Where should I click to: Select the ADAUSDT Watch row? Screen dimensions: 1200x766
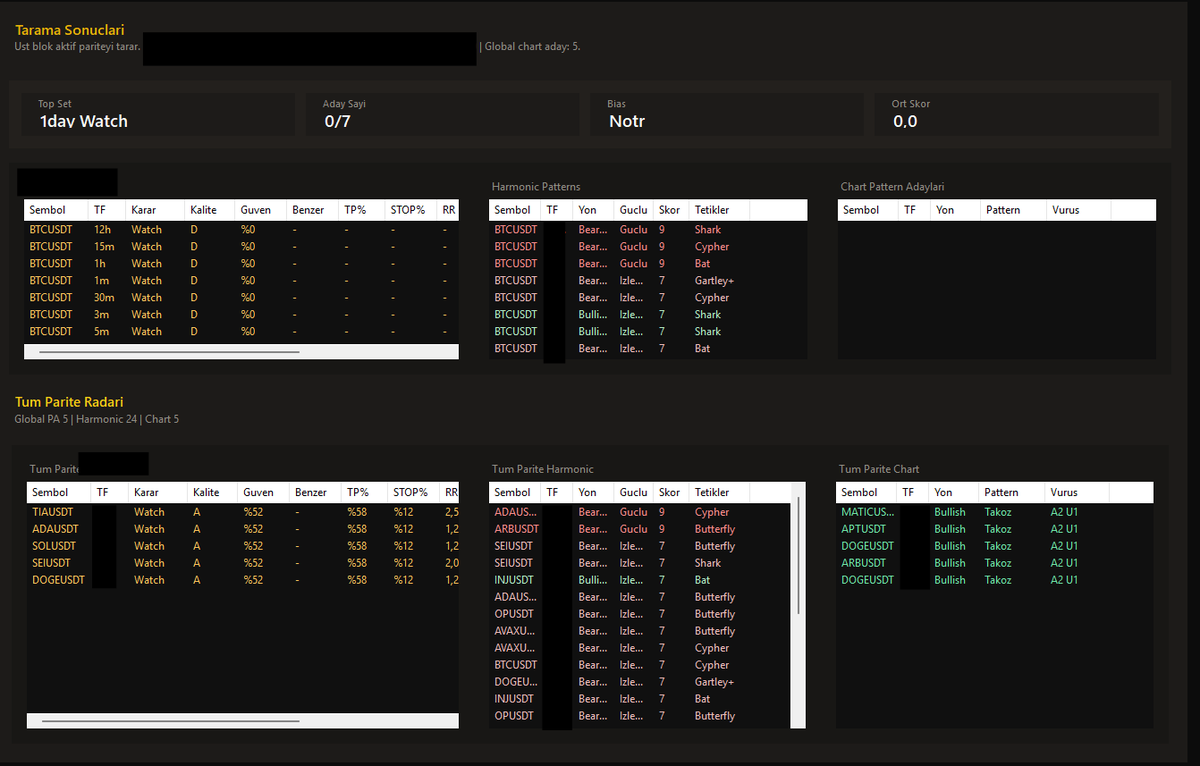click(241, 528)
